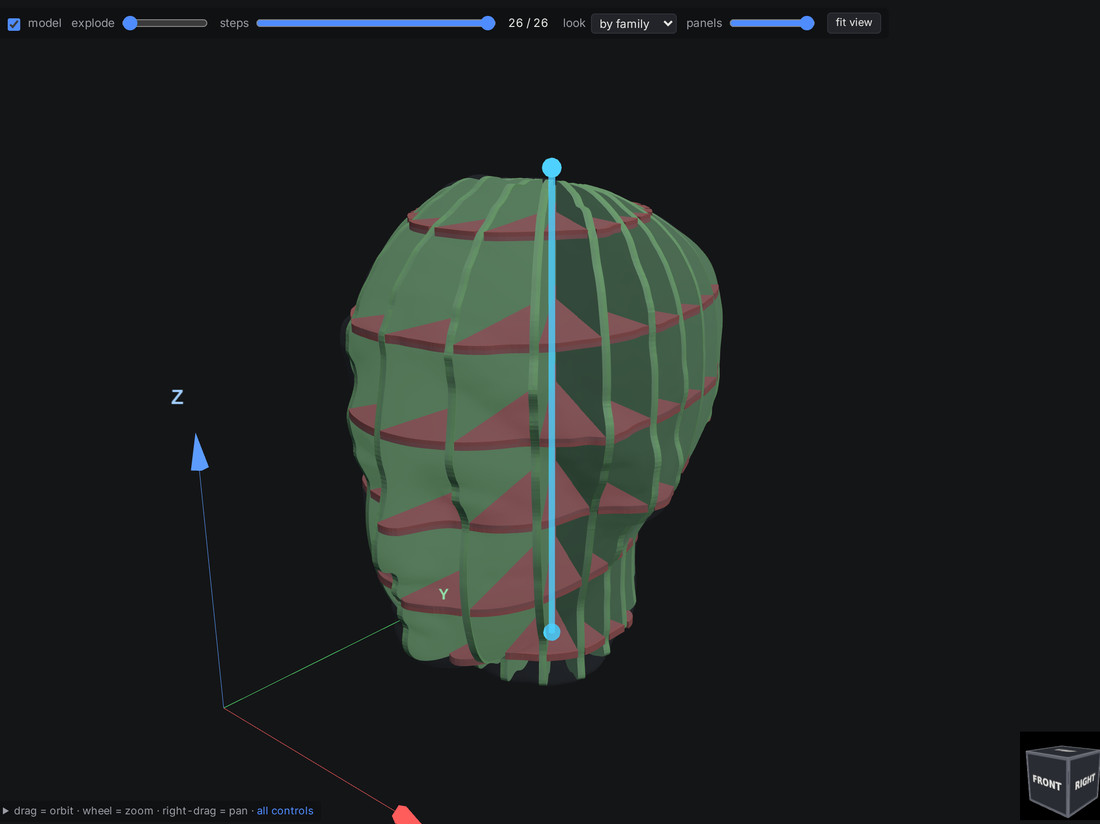Click the Z axis label
The height and width of the screenshot is (824, 1100).
click(177, 398)
